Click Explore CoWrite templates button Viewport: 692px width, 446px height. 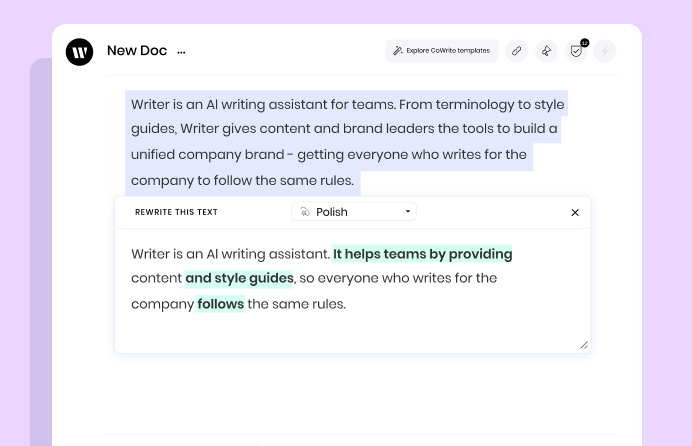(442, 51)
